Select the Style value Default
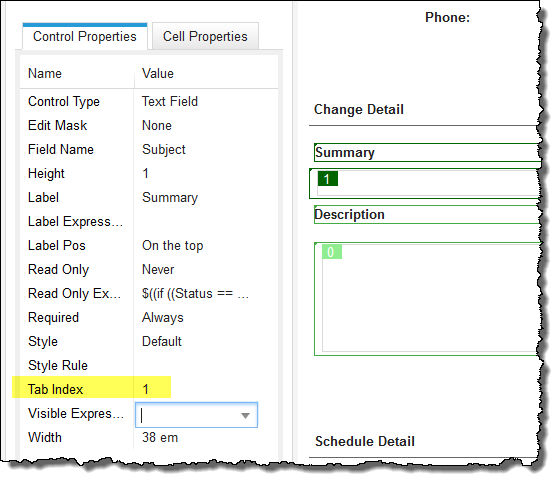559x481 pixels. point(161,342)
